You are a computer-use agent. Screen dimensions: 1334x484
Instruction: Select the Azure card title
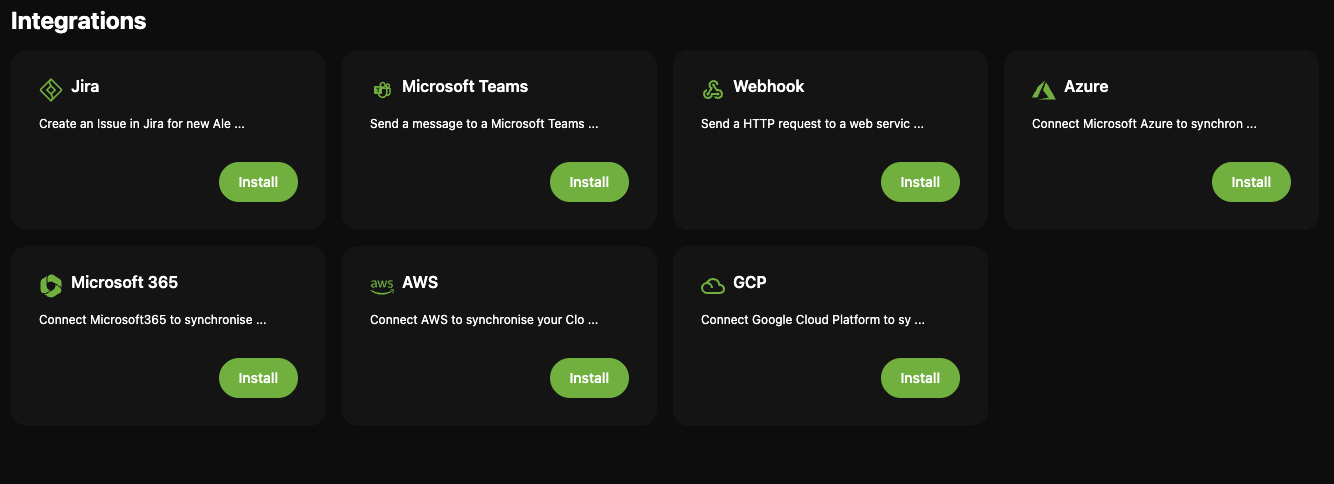click(1086, 87)
